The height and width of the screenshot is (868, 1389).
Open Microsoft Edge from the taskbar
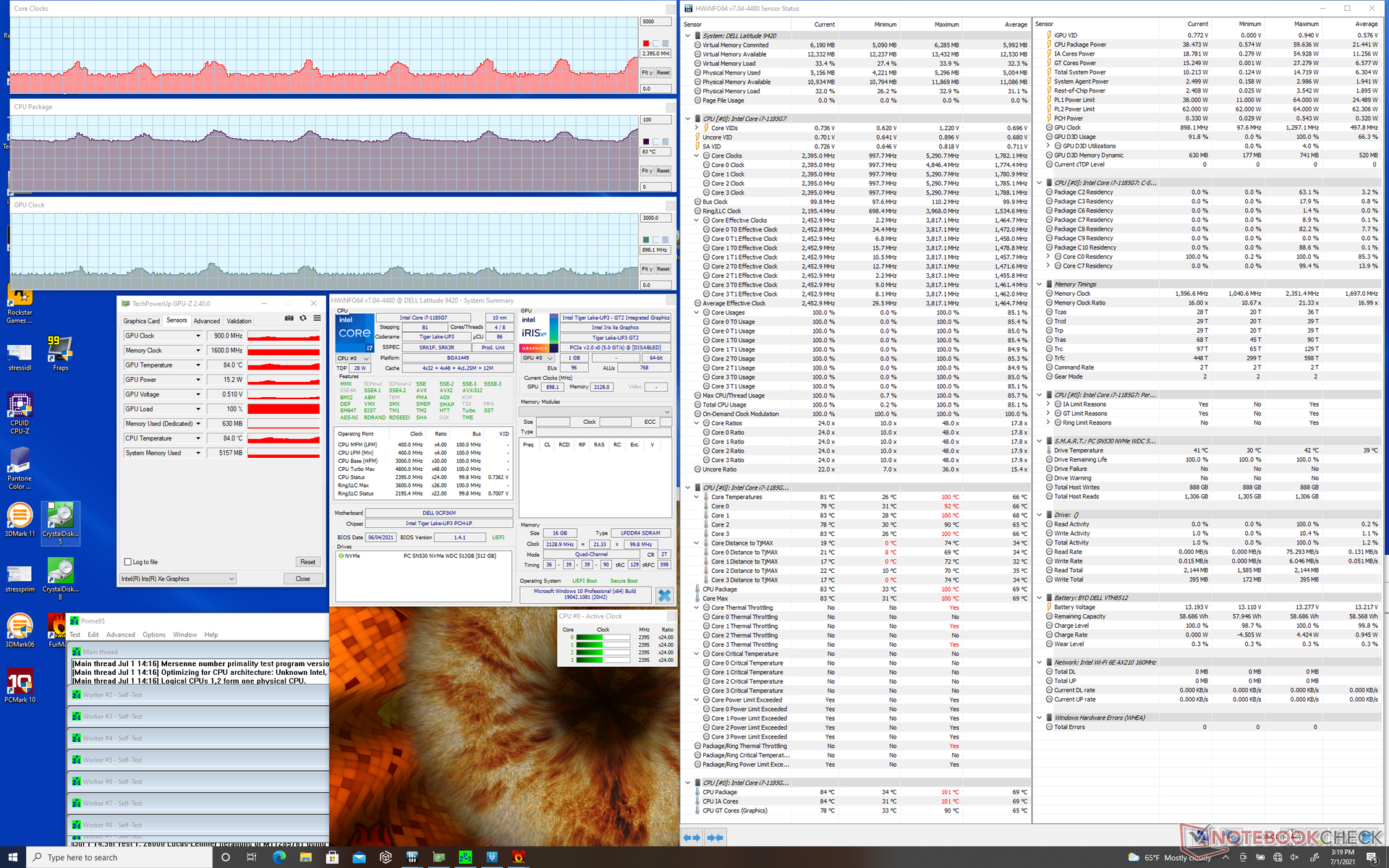[x=279, y=857]
